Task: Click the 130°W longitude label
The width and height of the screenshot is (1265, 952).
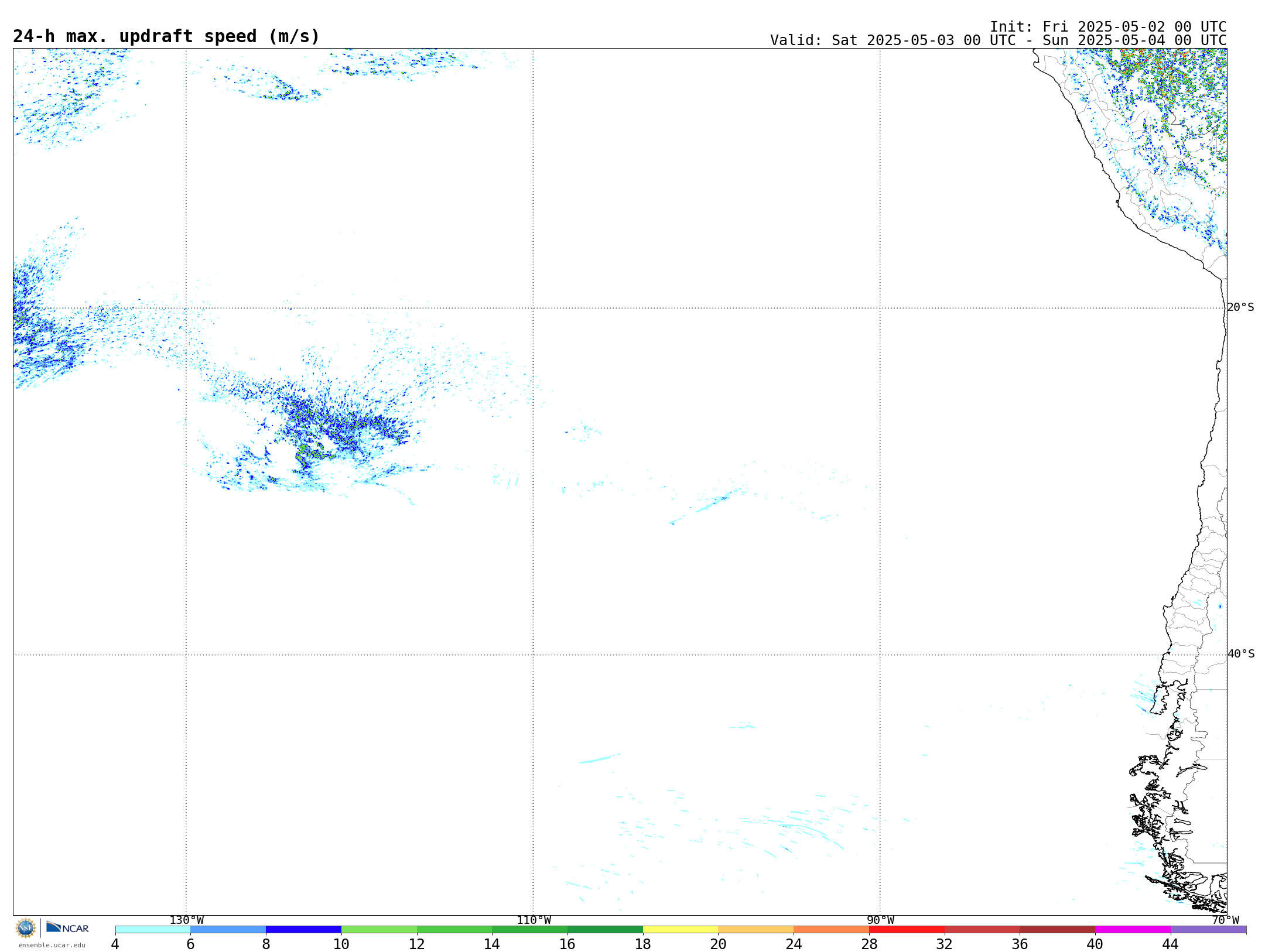Action: point(187,920)
